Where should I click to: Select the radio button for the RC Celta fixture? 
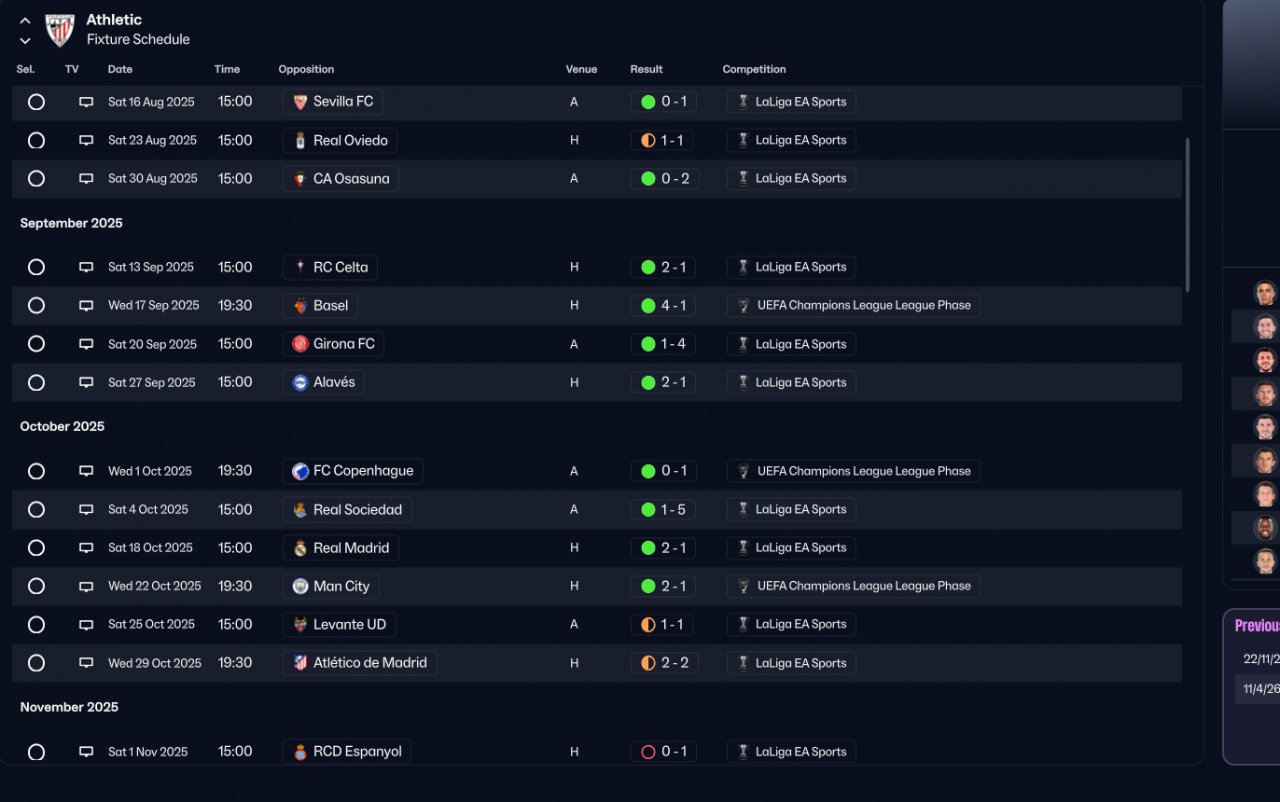(36, 267)
